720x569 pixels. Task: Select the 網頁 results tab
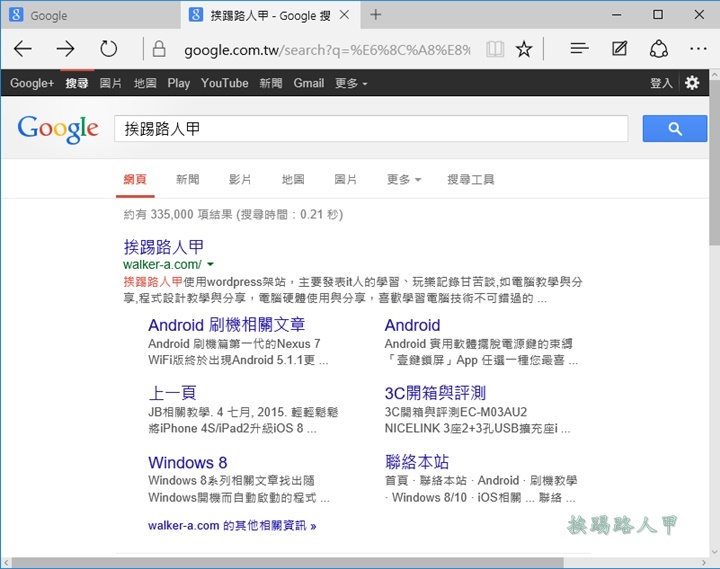(x=135, y=179)
